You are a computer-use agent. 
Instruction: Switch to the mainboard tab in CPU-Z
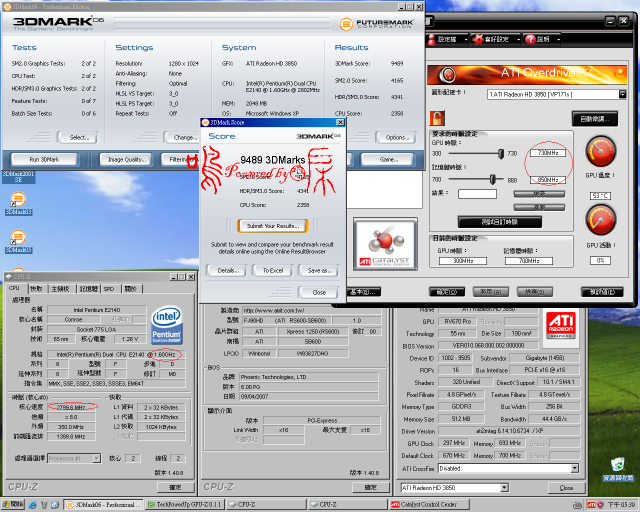(60, 289)
